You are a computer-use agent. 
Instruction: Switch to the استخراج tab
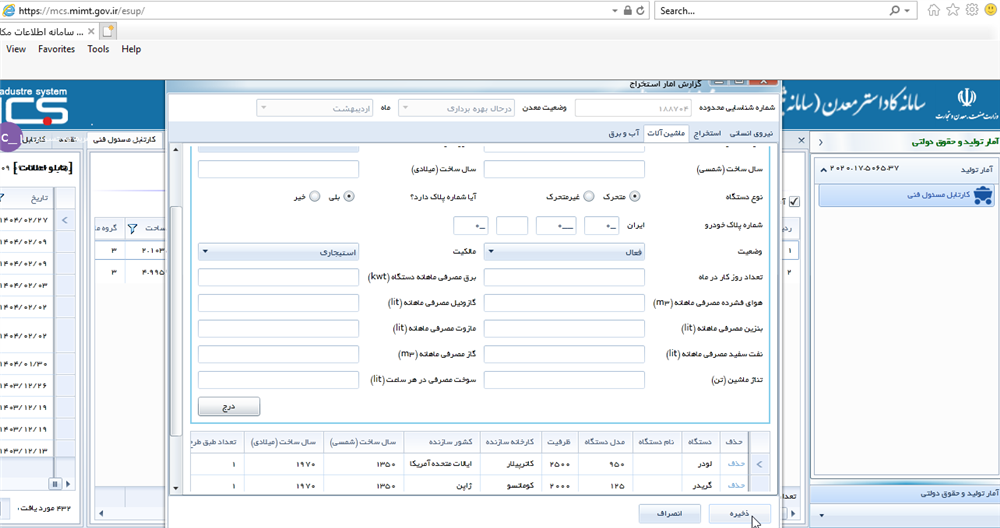pyautogui.click(x=707, y=133)
